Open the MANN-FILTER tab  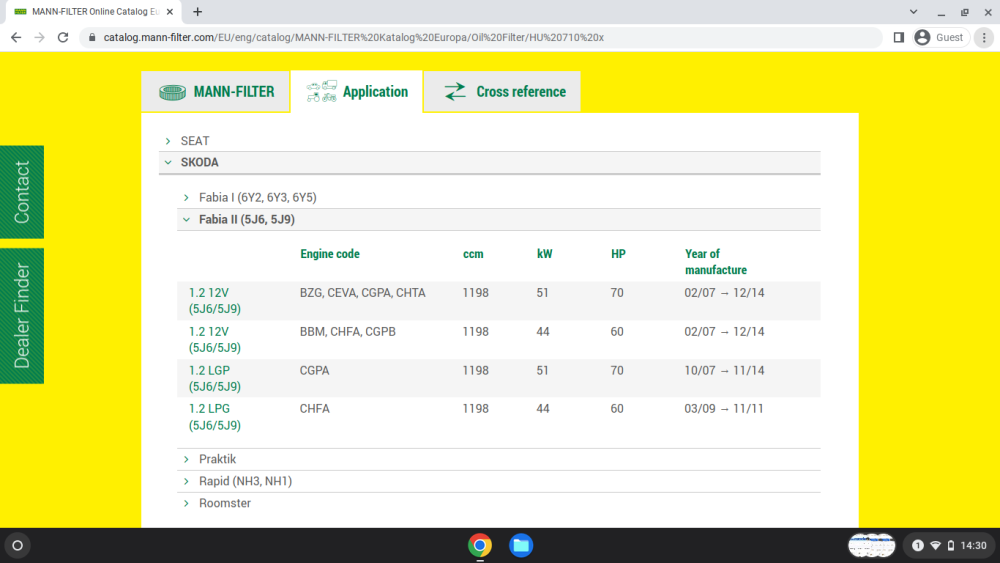[216, 92]
